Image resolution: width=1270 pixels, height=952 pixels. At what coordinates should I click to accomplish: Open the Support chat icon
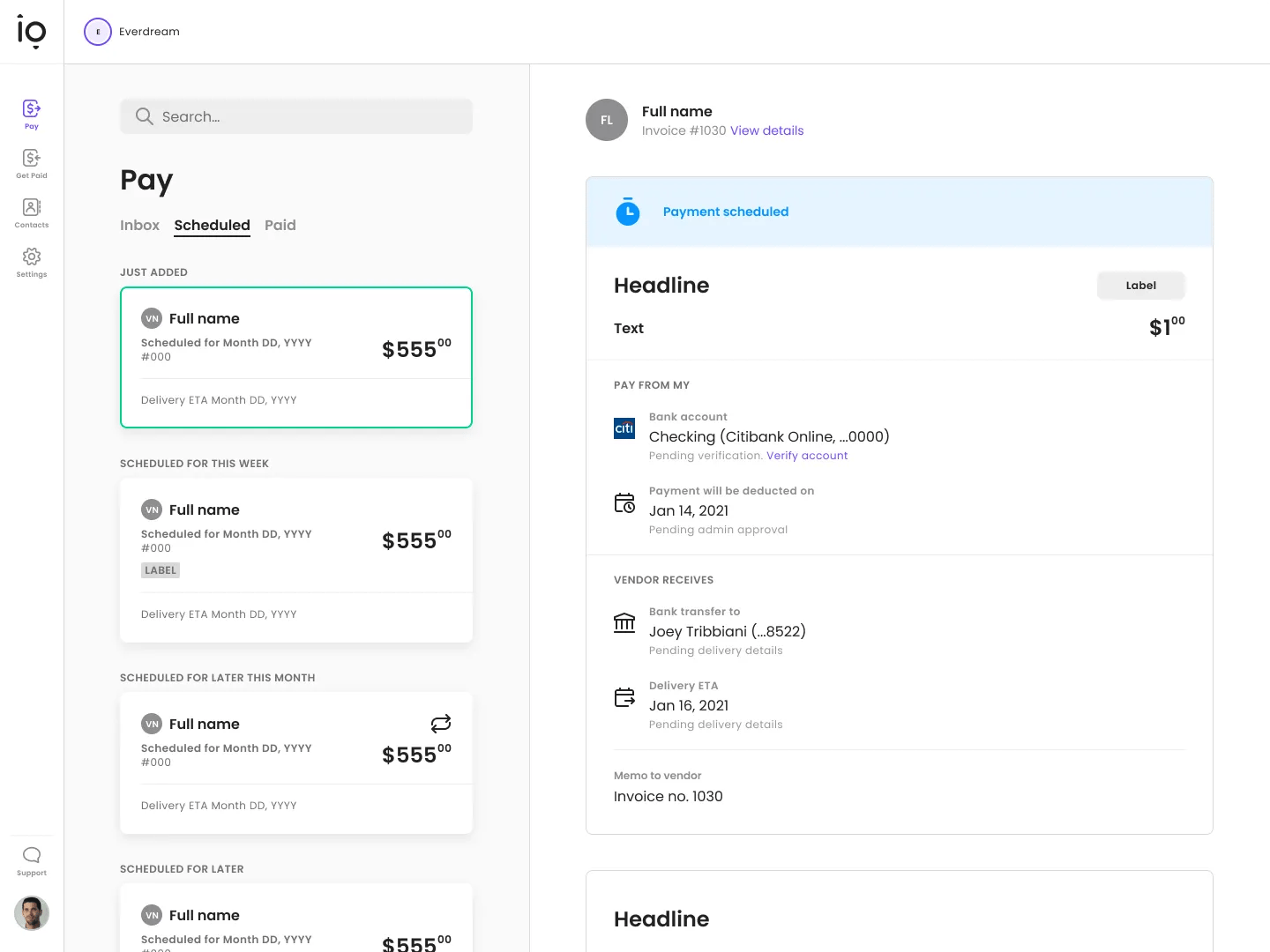click(32, 860)
